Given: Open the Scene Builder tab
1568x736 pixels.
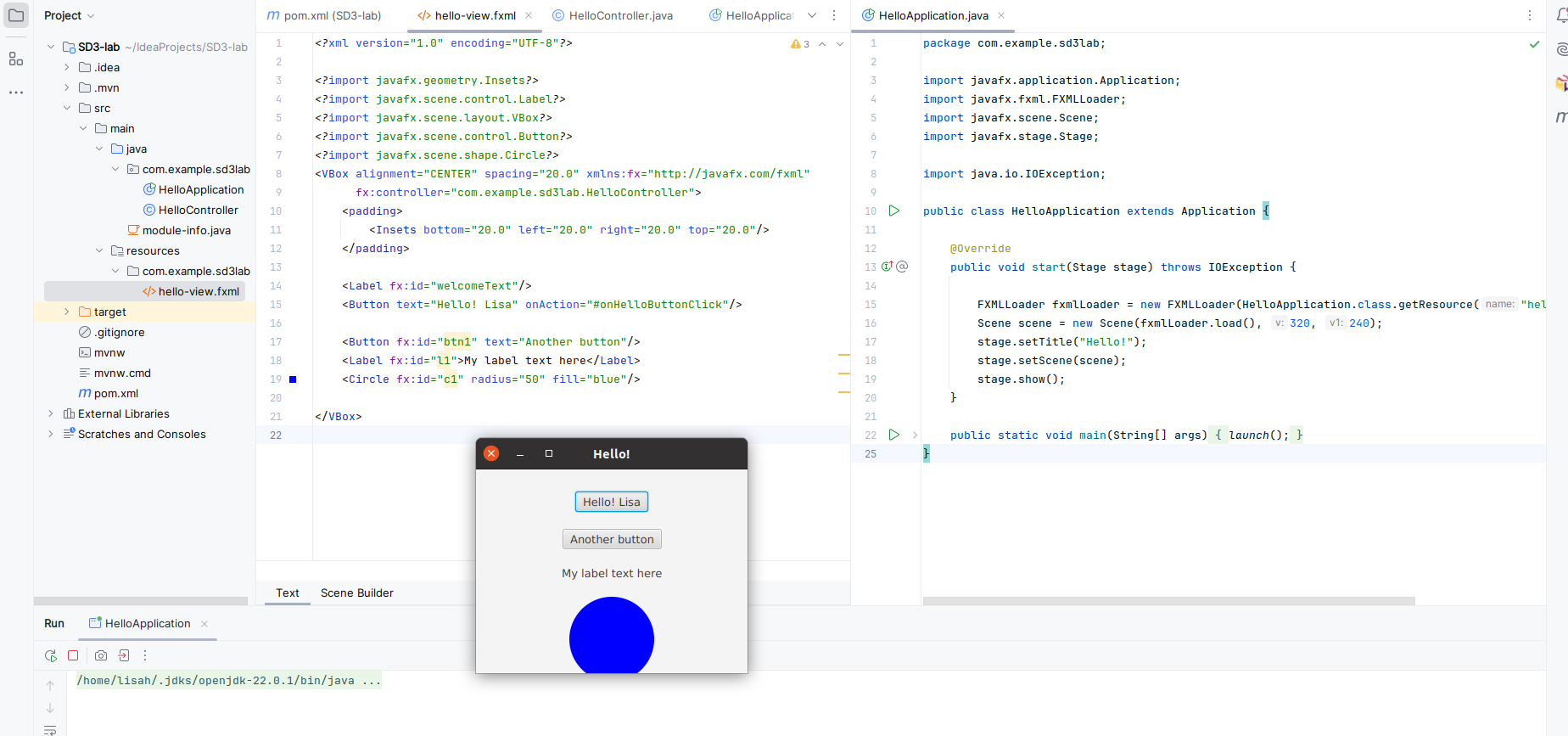Looking at the screenshot, I should [357, 593].
